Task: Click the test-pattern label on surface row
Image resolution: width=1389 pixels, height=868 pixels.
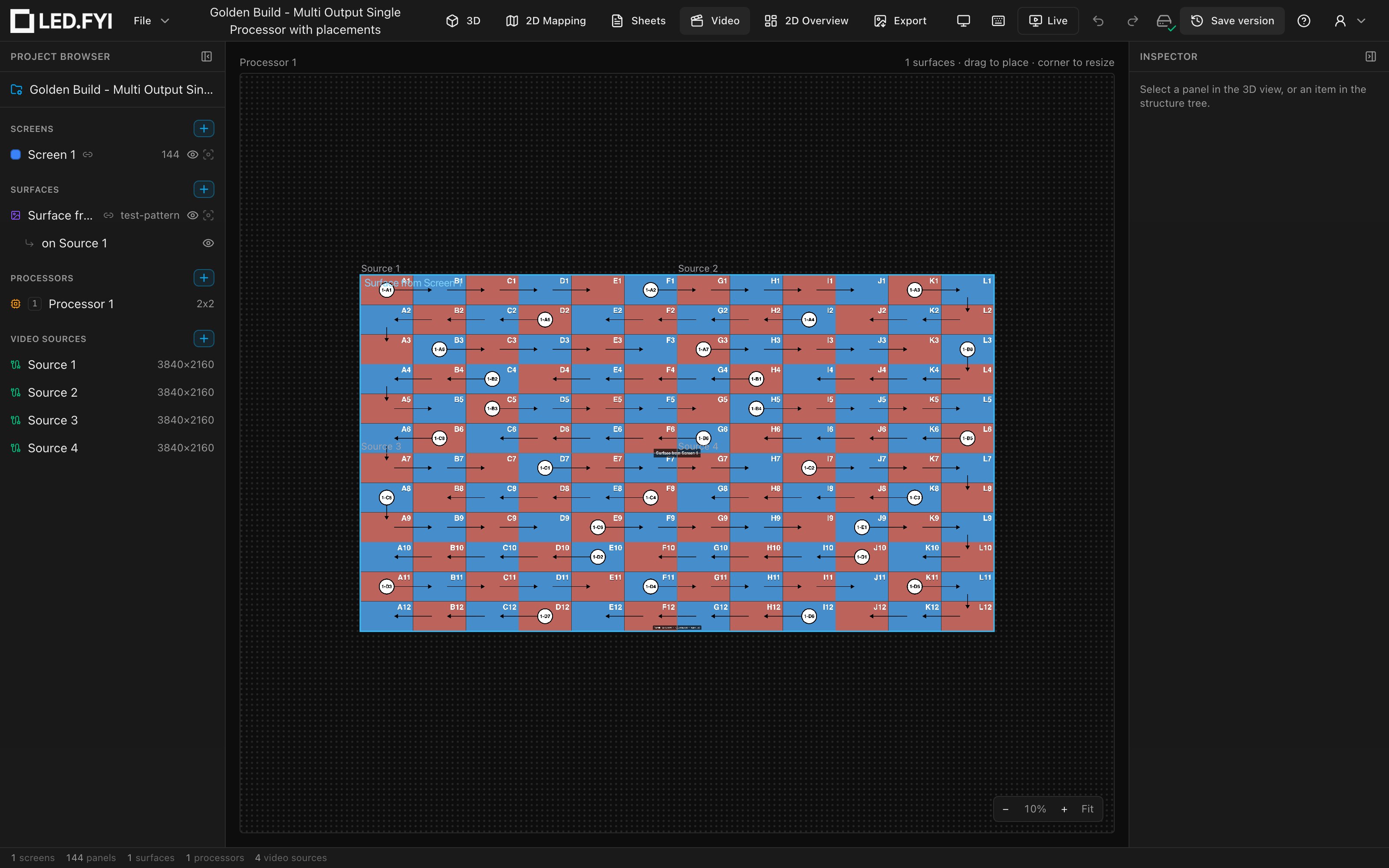Action: pos(150,215)
